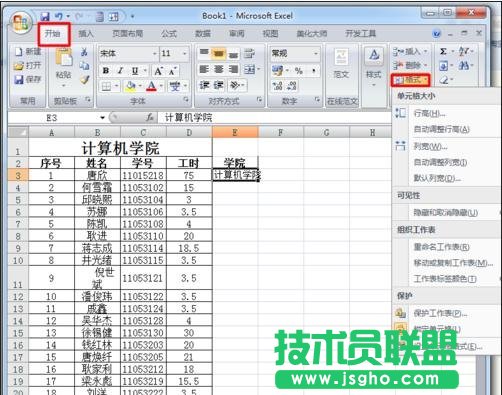Toggle bottom vertical alignment
This screenshot has height=395, width=502.
(x=233, y=53)
